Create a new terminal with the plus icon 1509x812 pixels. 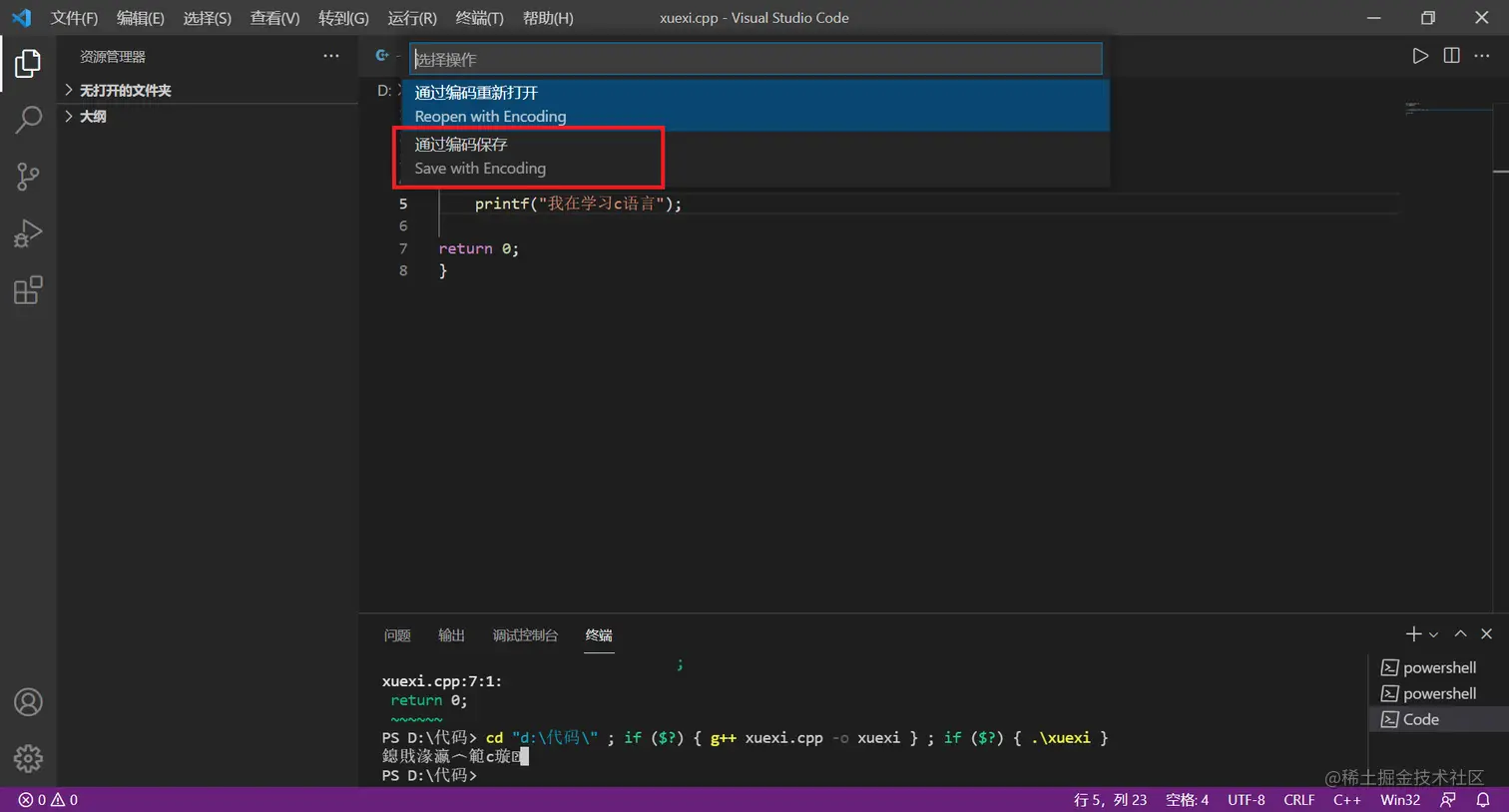(x=1412, y=633)
